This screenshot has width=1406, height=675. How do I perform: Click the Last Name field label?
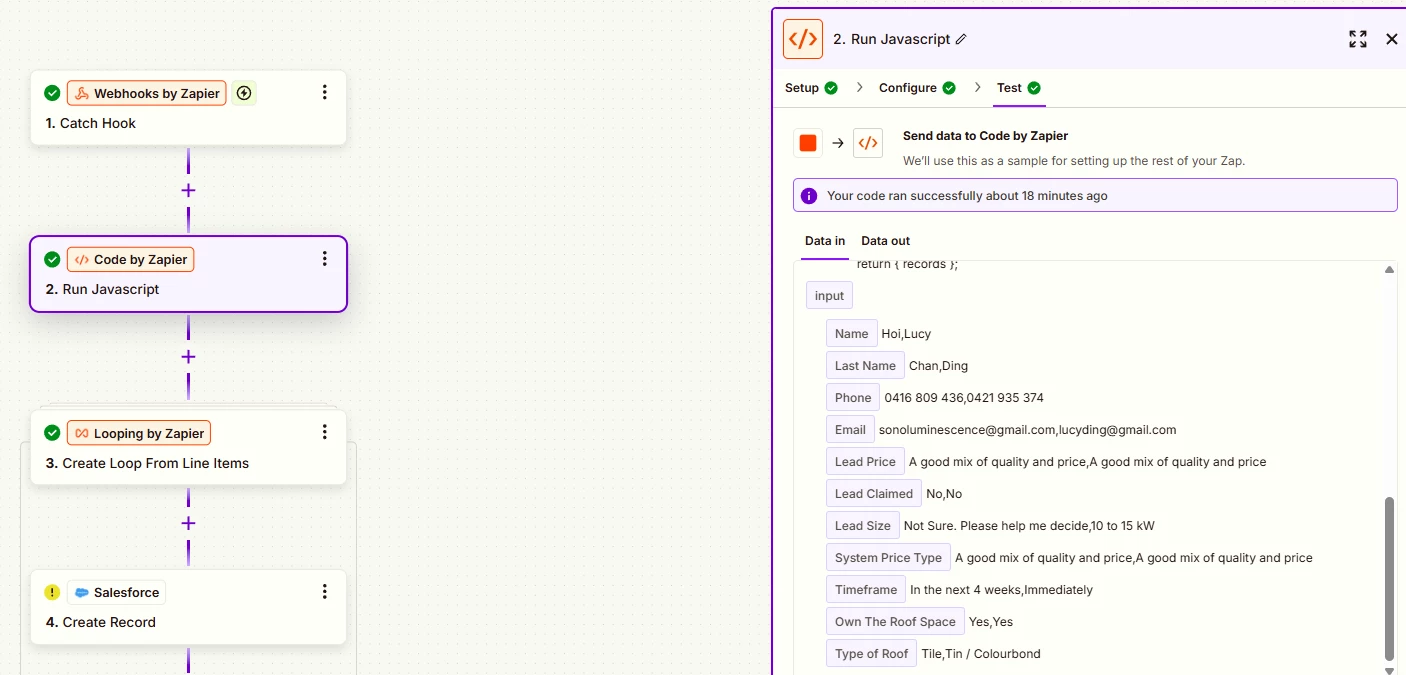click(865, 365)
